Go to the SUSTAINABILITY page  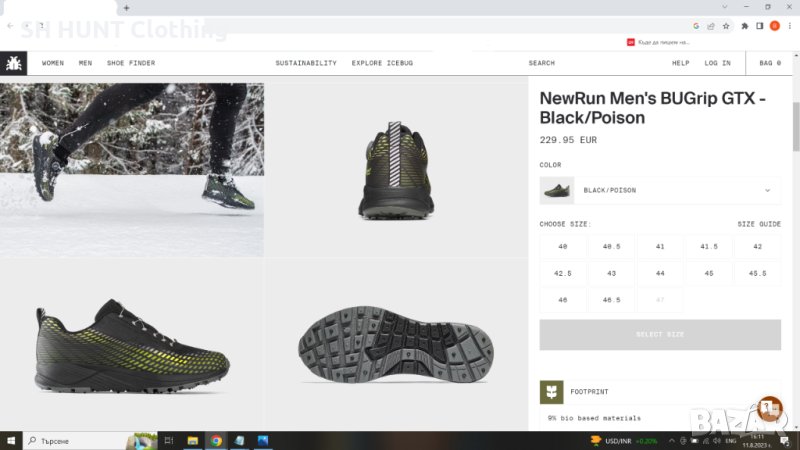coord(306,63)
